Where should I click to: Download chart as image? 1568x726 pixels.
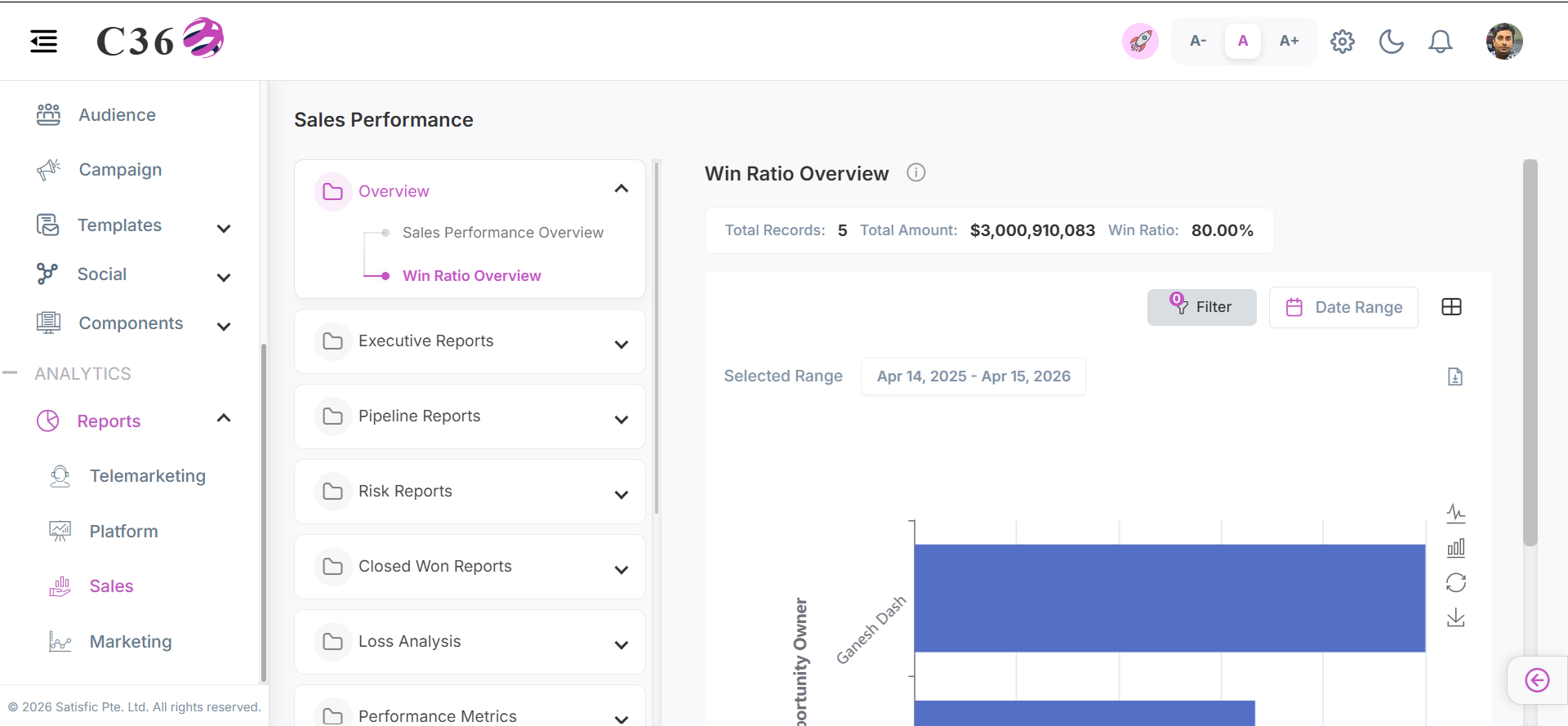(1455, 617)
